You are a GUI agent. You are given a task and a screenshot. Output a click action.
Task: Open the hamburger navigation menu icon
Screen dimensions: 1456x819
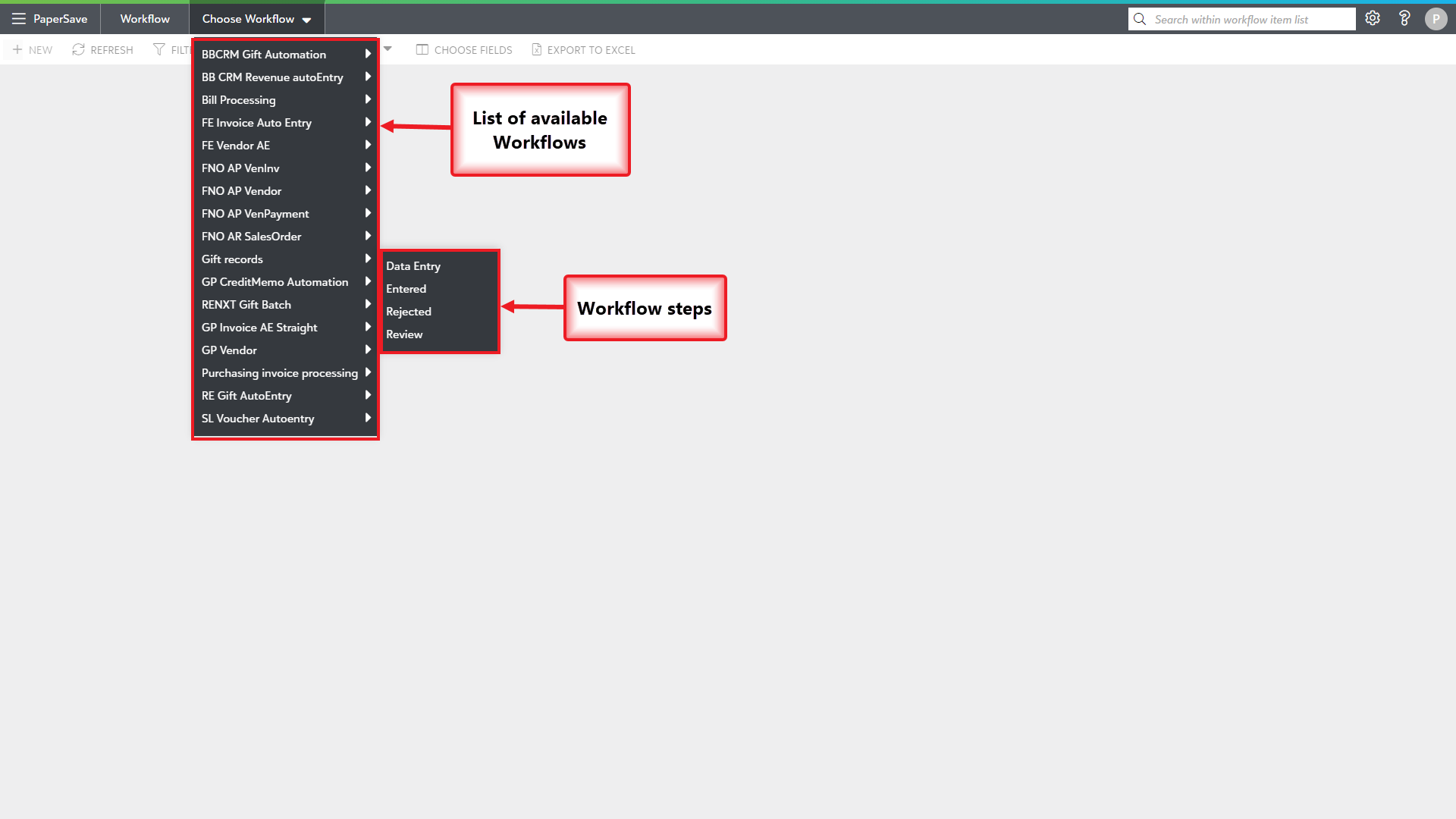coord(19,19)
